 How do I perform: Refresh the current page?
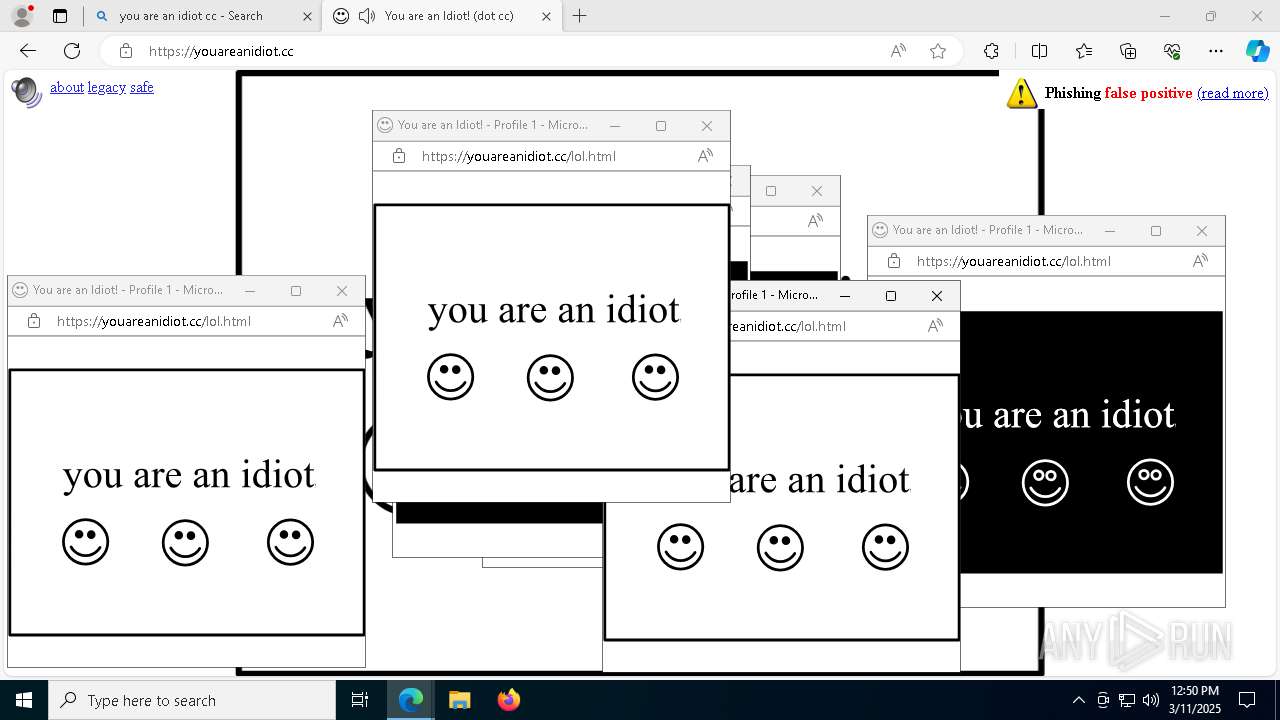point(72,51)
